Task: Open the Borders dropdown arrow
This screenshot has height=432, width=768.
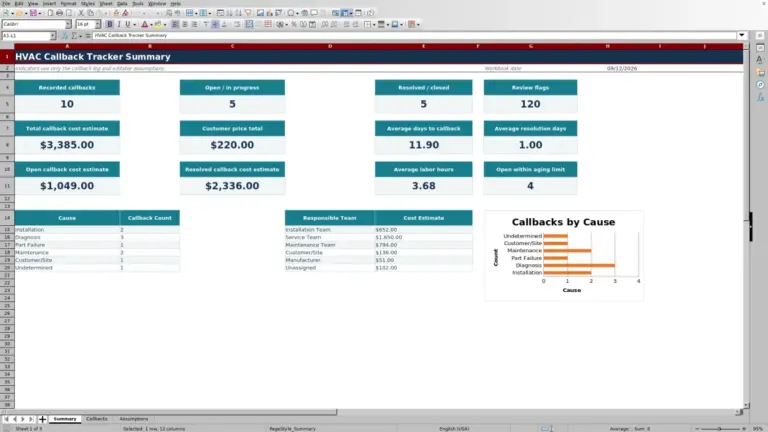Action: (x=374, y=24)
